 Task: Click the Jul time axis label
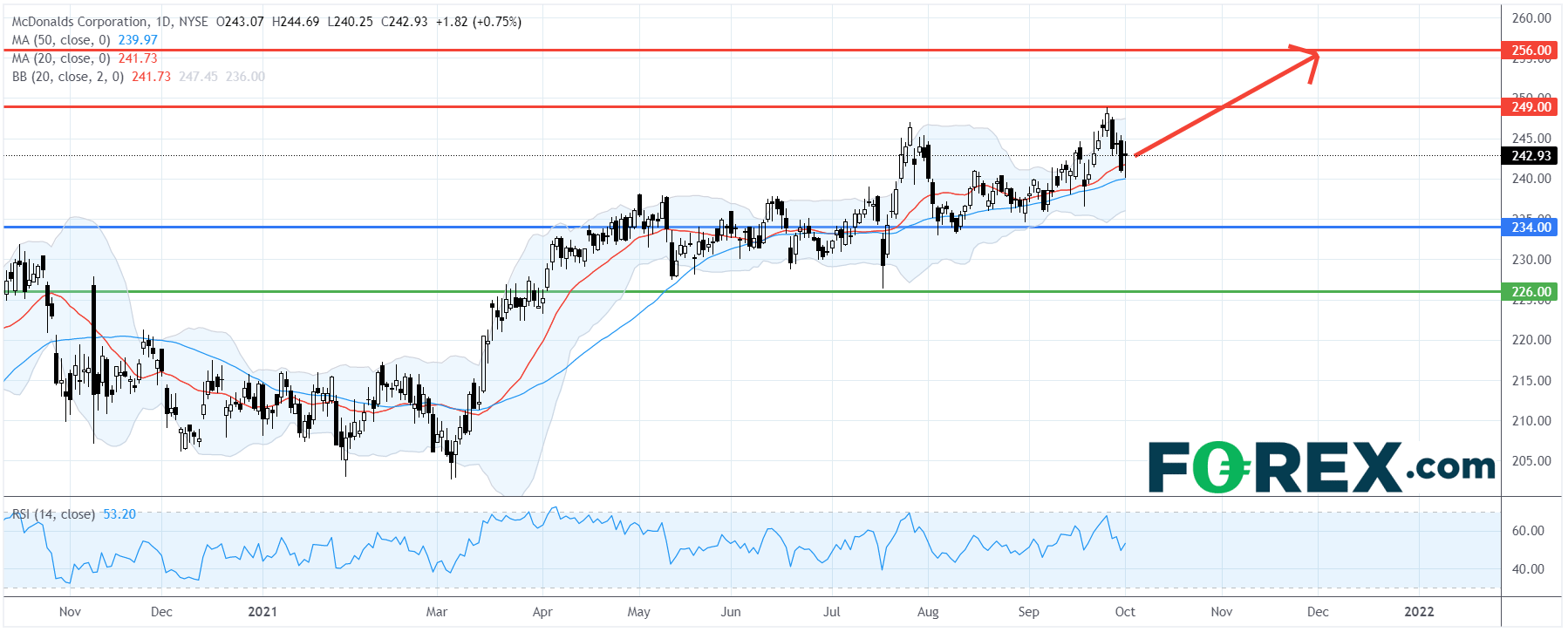(832, 612)
